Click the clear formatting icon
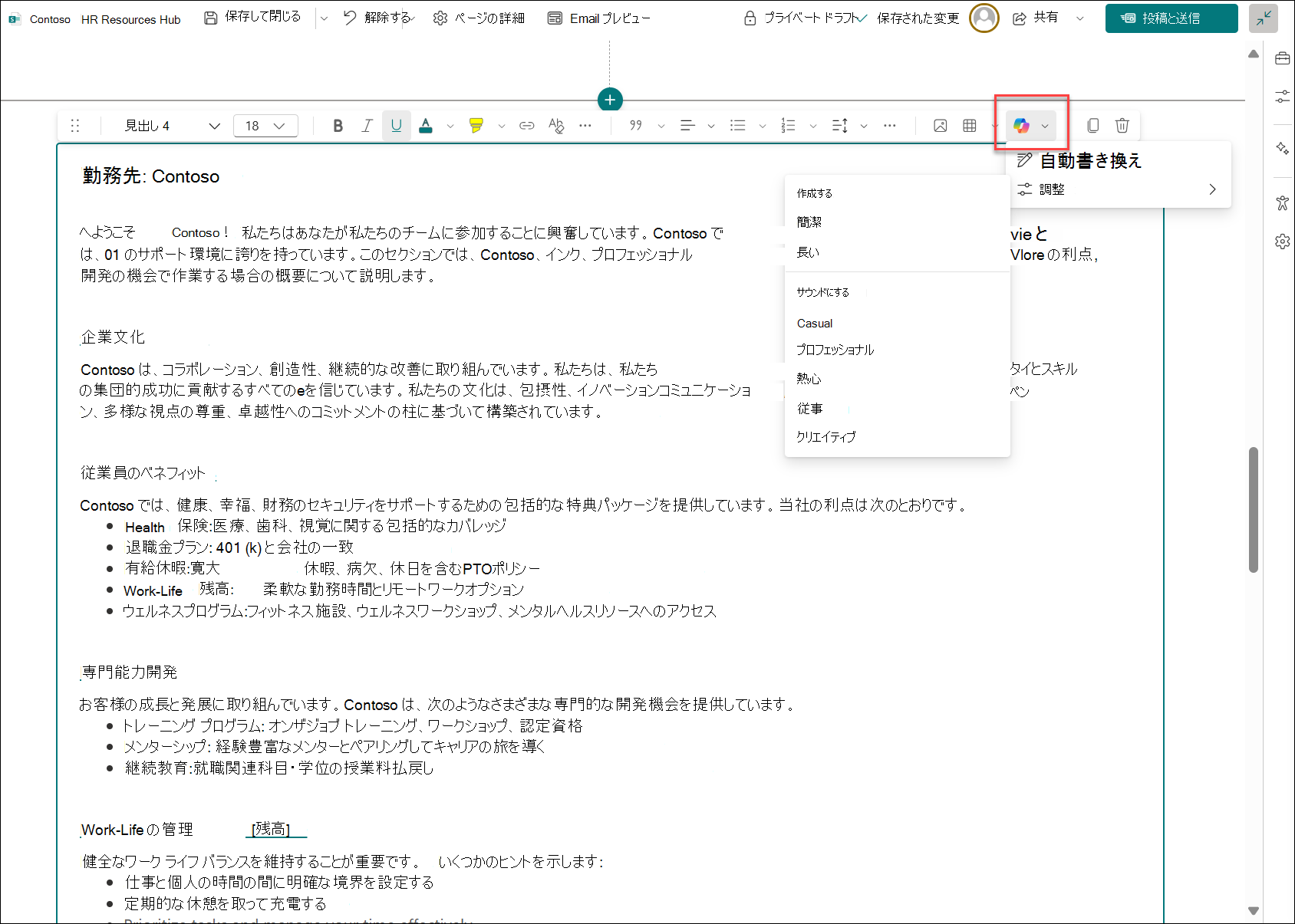This screenshot has height=924, width=1295. 556,126
